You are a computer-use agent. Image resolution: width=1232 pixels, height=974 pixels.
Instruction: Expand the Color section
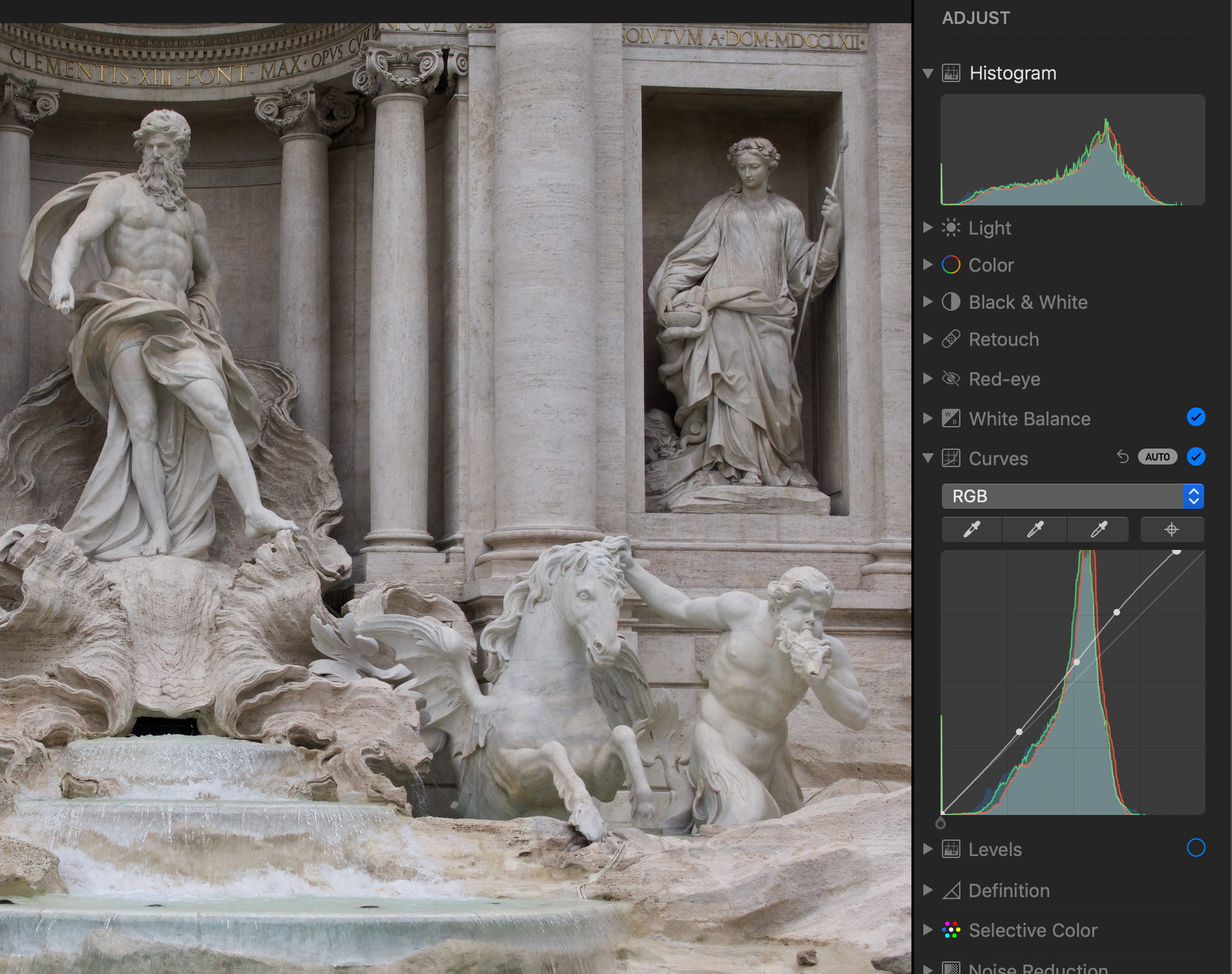click(928, 264)
